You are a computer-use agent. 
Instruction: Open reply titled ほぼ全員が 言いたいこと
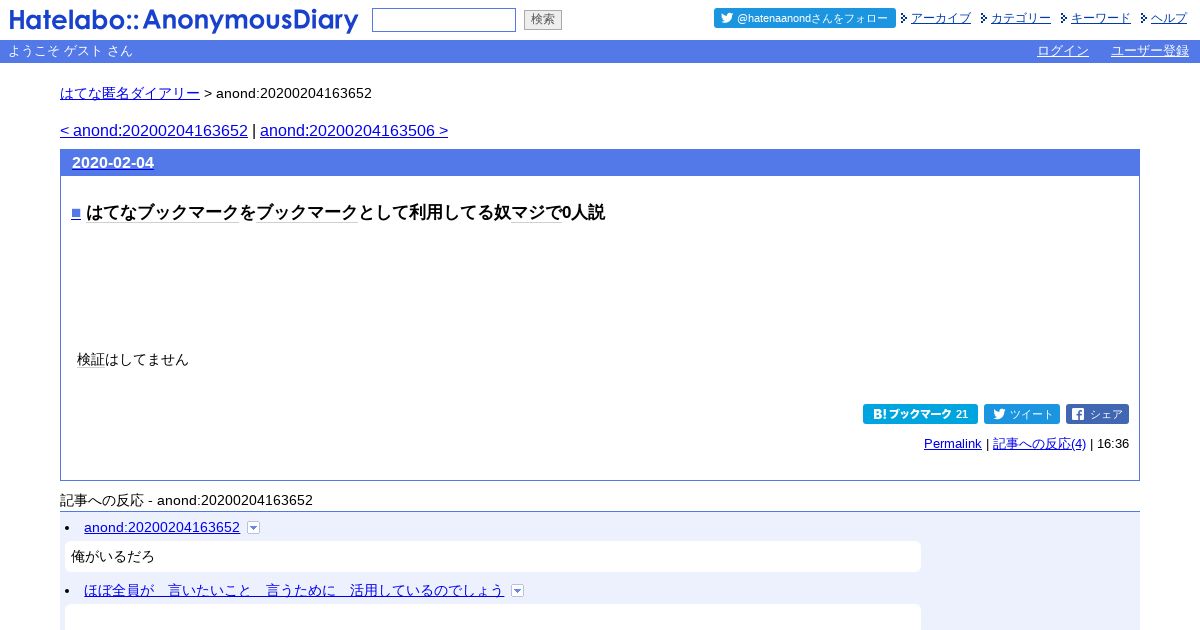point(294,591)
